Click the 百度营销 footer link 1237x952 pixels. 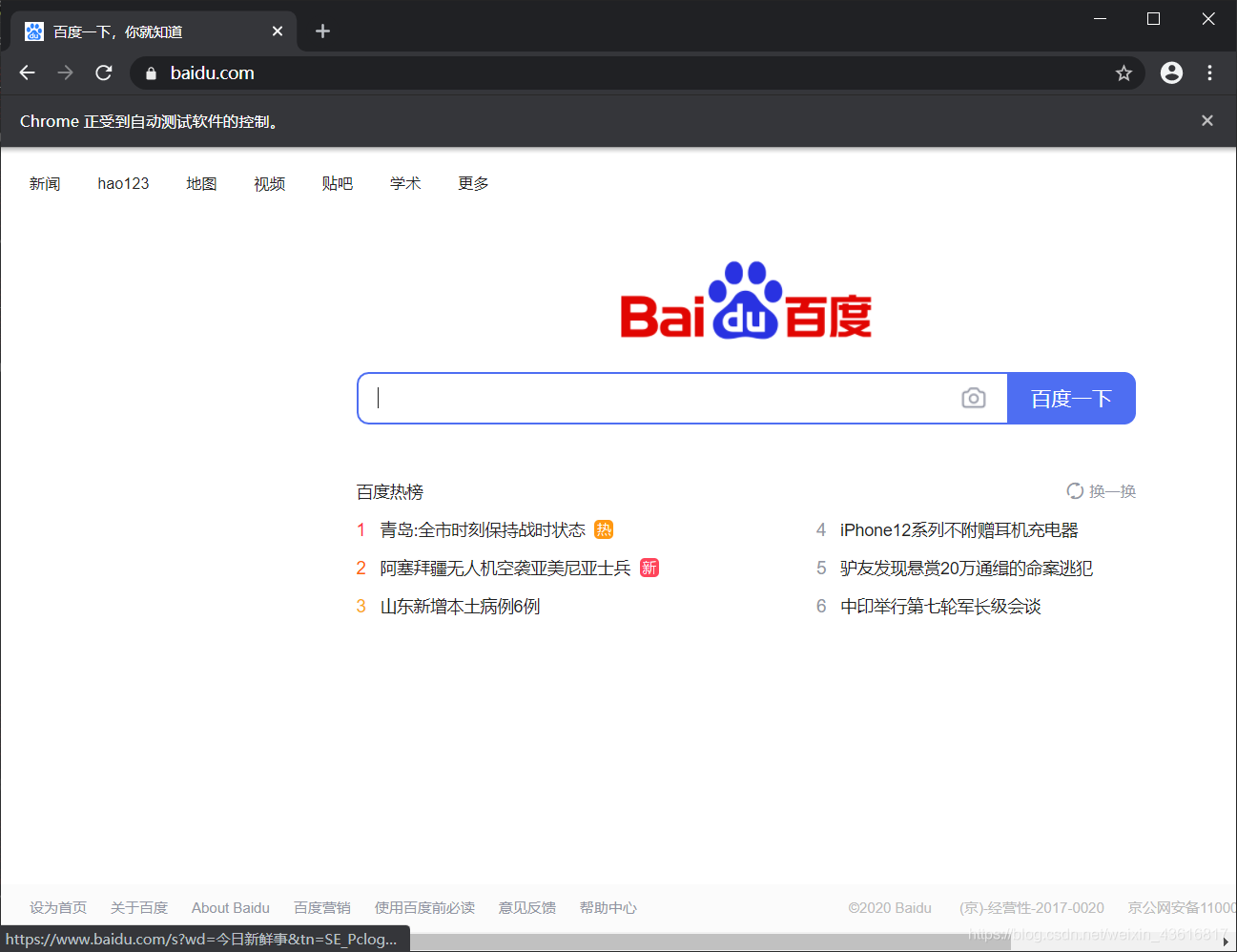click(x=322, y=907)
